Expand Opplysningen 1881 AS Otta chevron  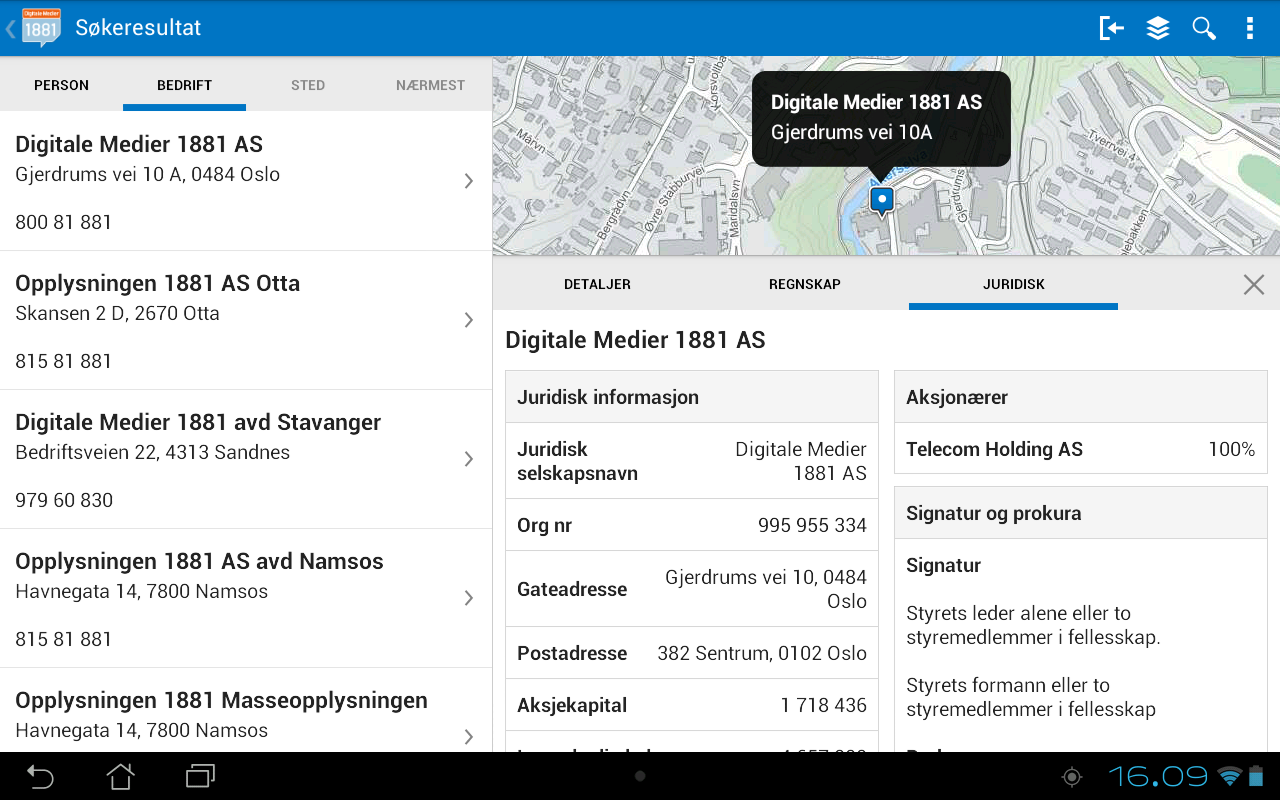coord(468,320)
